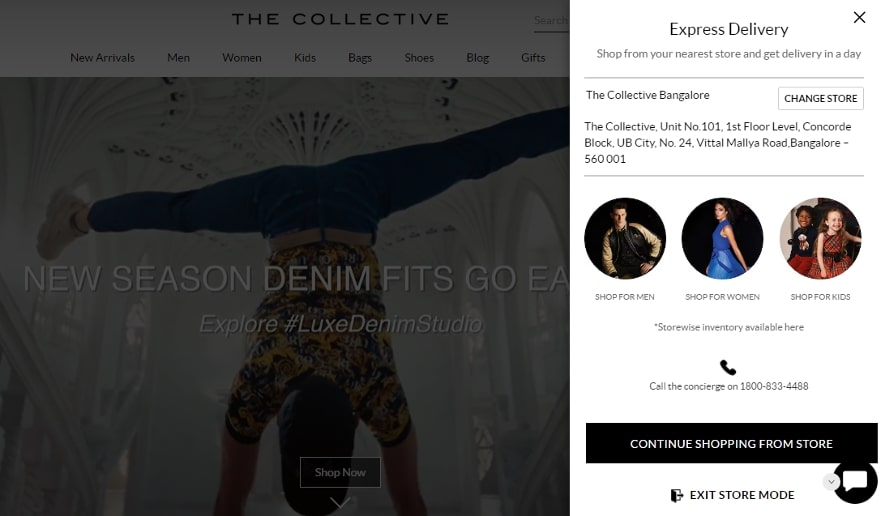The width and height of the screenshot is (886, 516).
Task: Click The Collective logo
Action: [340, 19]
